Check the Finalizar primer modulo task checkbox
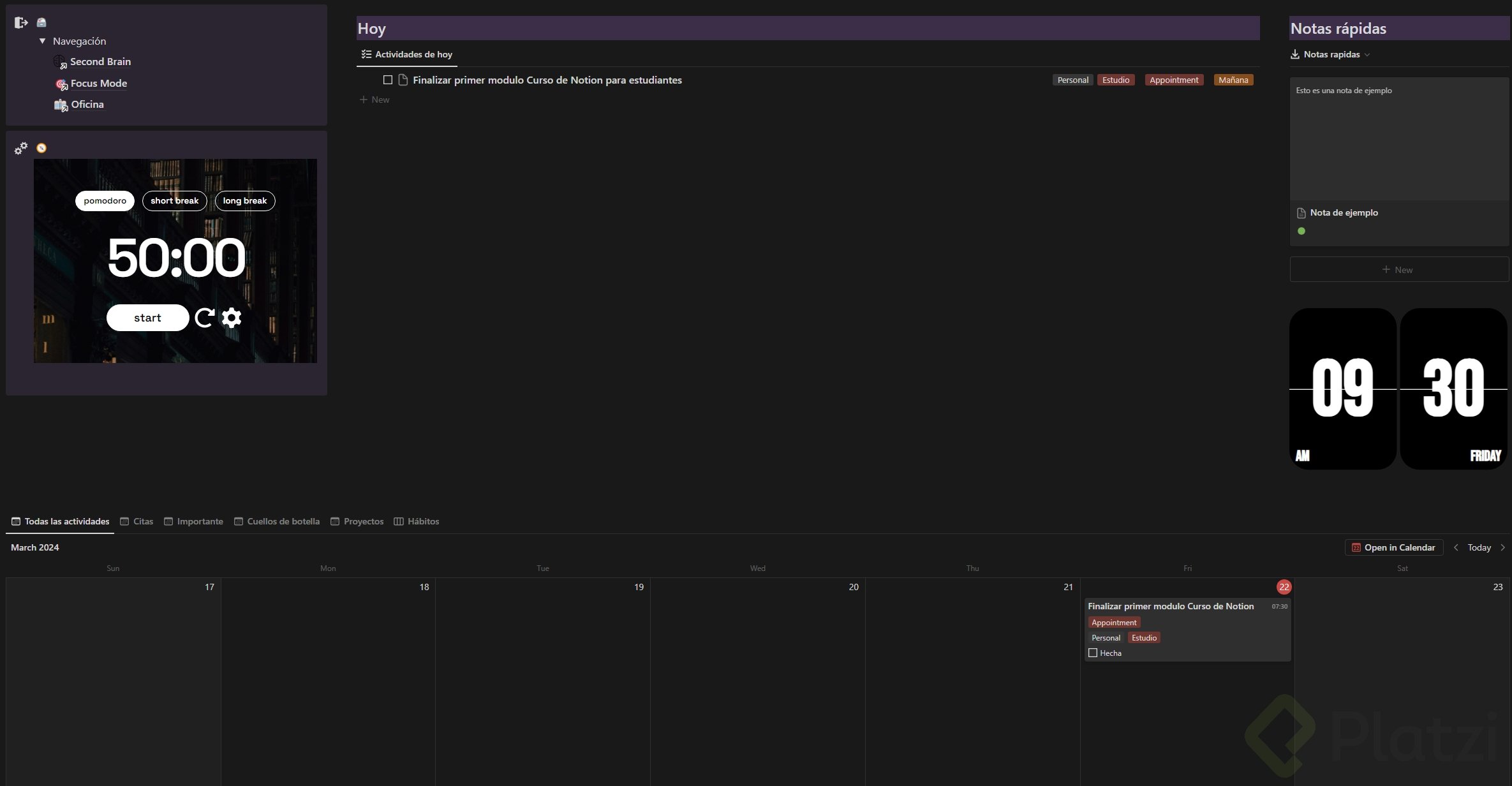This screenshot has width=1512, height=786. click(387, 80)
